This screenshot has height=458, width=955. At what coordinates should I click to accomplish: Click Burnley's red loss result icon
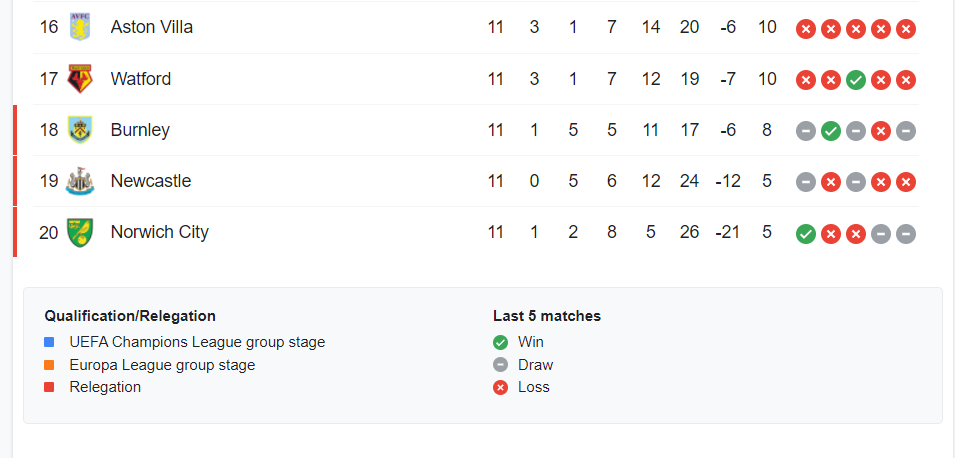(881, 131)
